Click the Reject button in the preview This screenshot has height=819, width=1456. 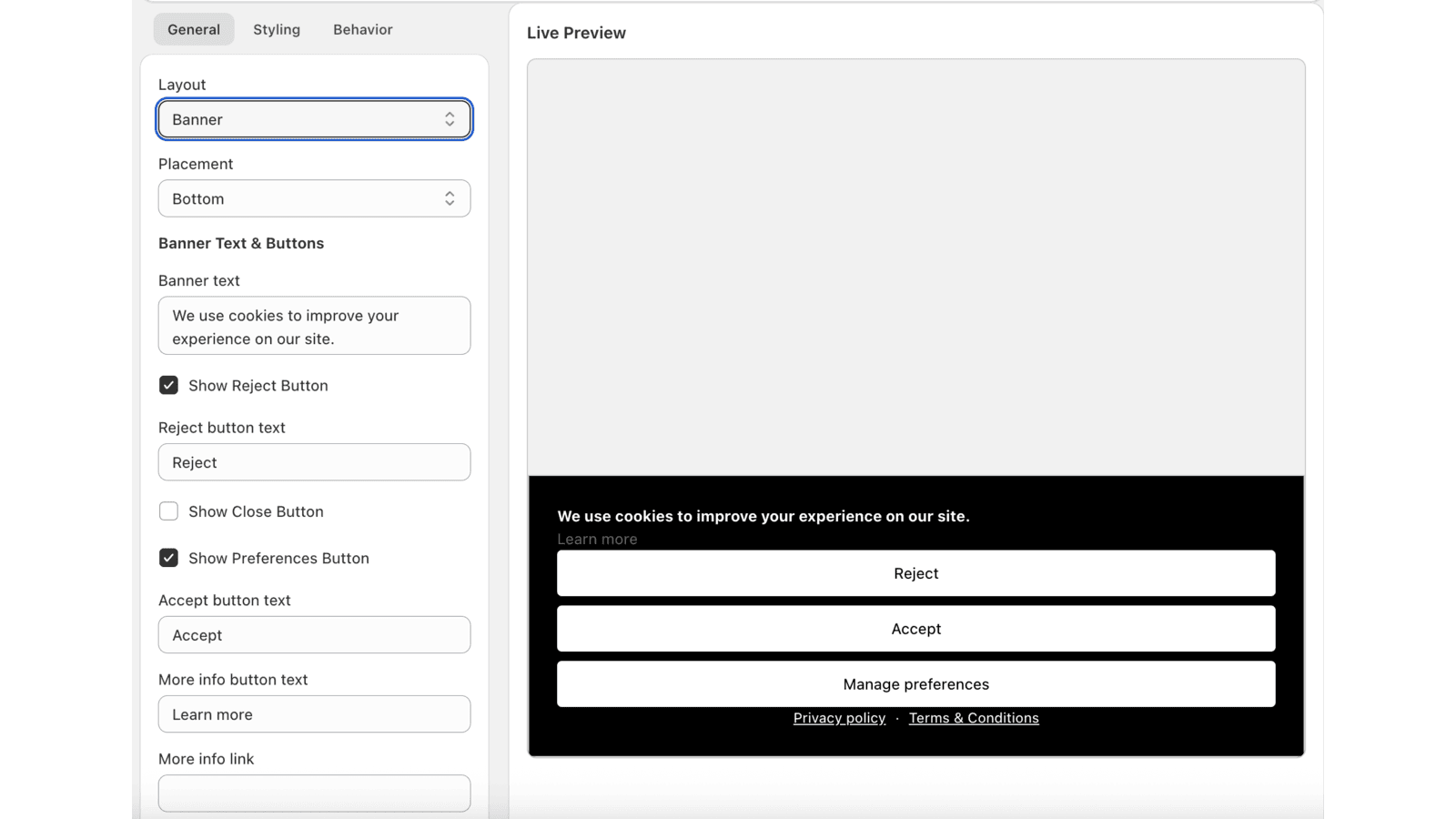[915, 573]
